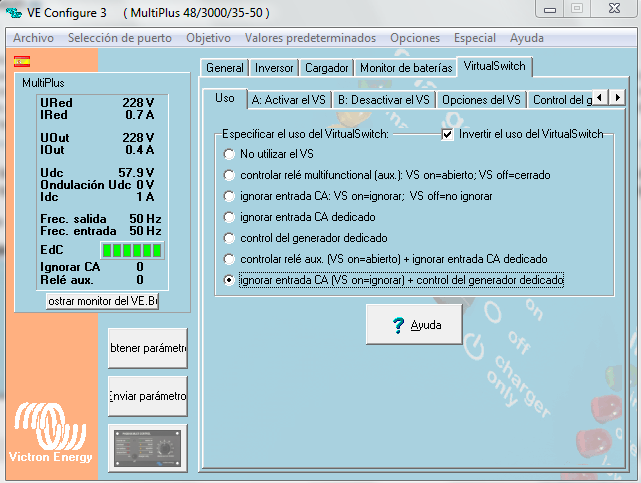Open the MultiPlus control panel image button
The width and height of the screenshot is (641, 483).
coord(148,448)
